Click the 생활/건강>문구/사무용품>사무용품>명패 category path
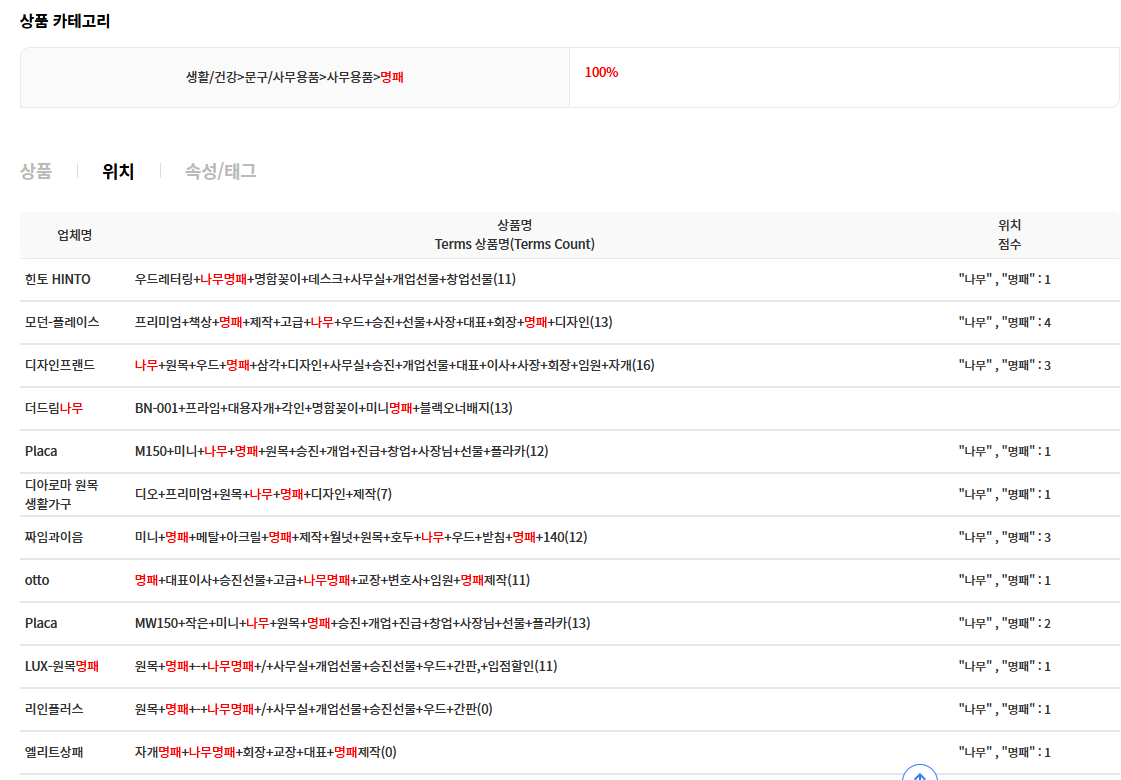Viewport: 1121px width, 780px height. (295, 77)
